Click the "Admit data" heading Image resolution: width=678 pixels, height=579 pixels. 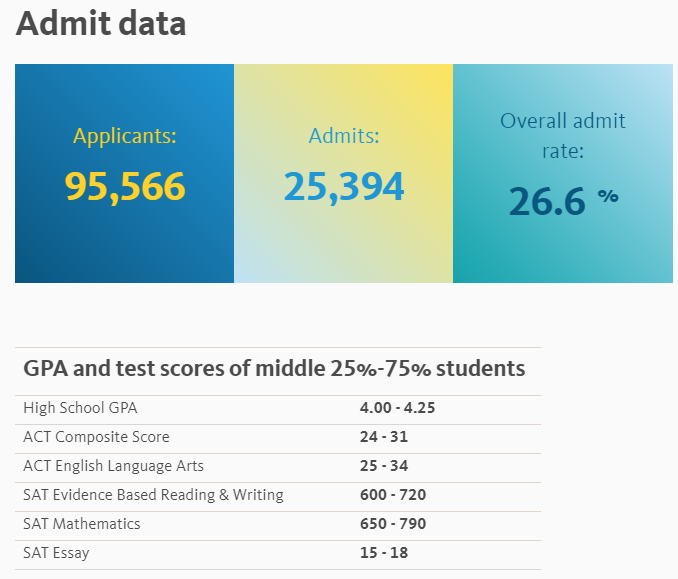coord(101,24)
